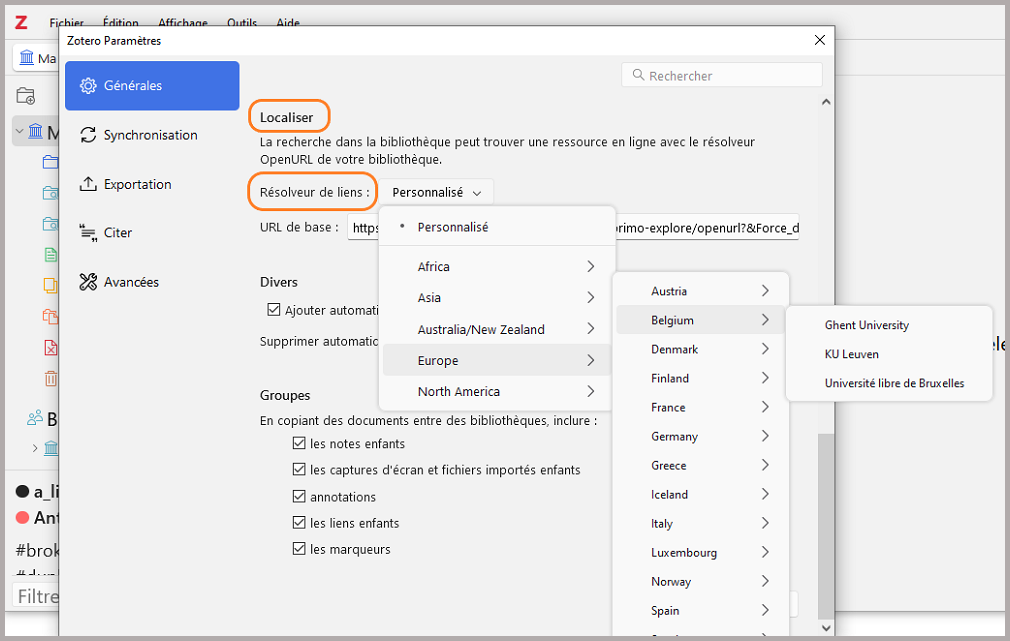Image resolution: width=1010 pixels, height=641 pixels.
Task: Open the Affichage menu in Zotero
Action: (x=183, y=23)
